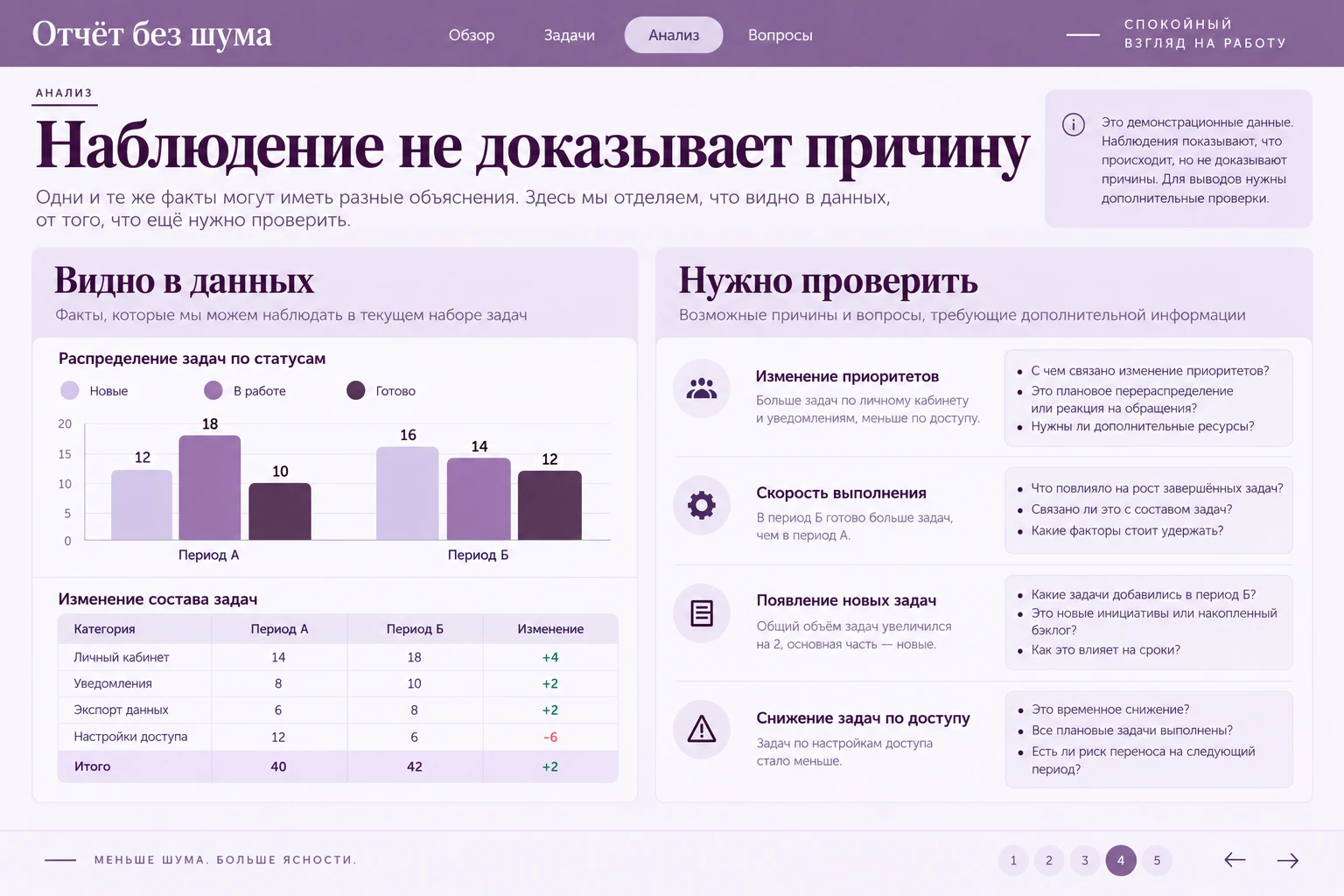The height and width of the screenshot is (896, 1344).
Task: Click the Изменение приоритетов heading
Action: [x=847, y=376]
